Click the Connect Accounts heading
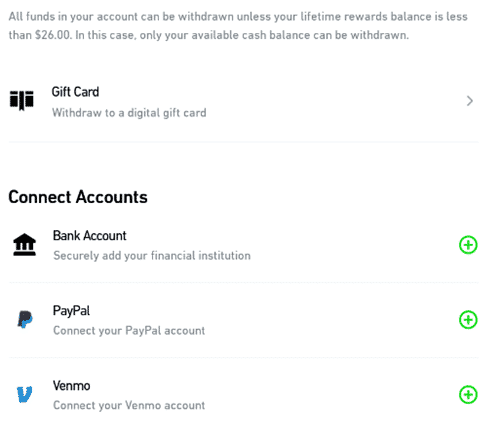Viewport: 500px width, 442px height. [x=78, y=197]
